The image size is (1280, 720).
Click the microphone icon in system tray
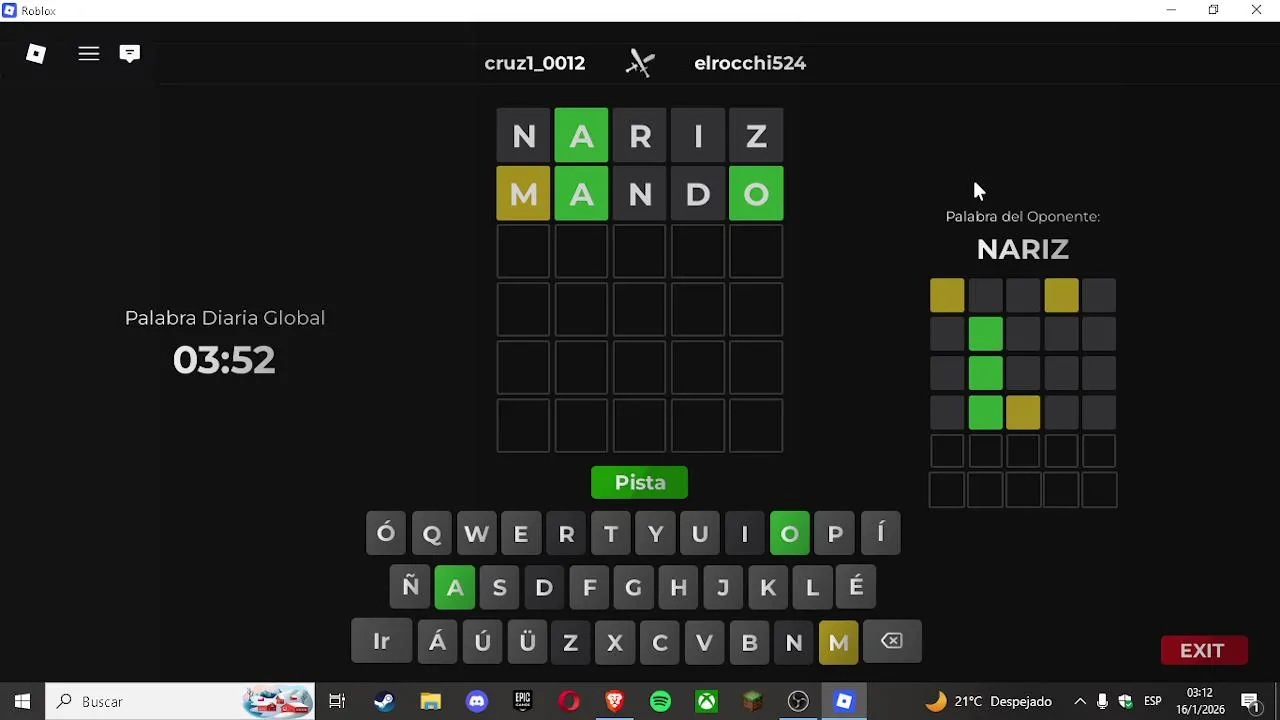(x=1102, y=702)
